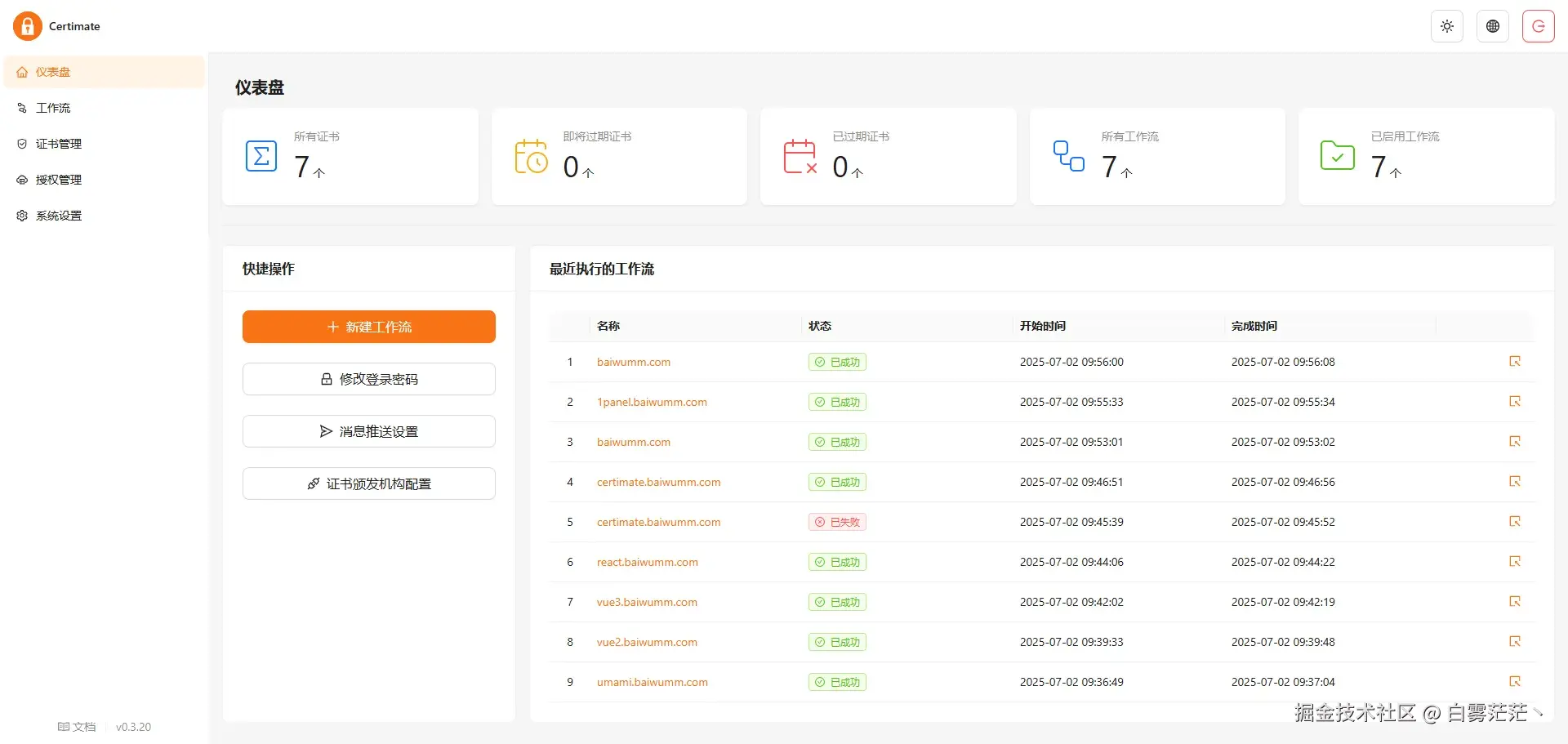Click the 所有证书 count 7
The width and height of the screenshot is (1568, 744).
coord(302,167)
